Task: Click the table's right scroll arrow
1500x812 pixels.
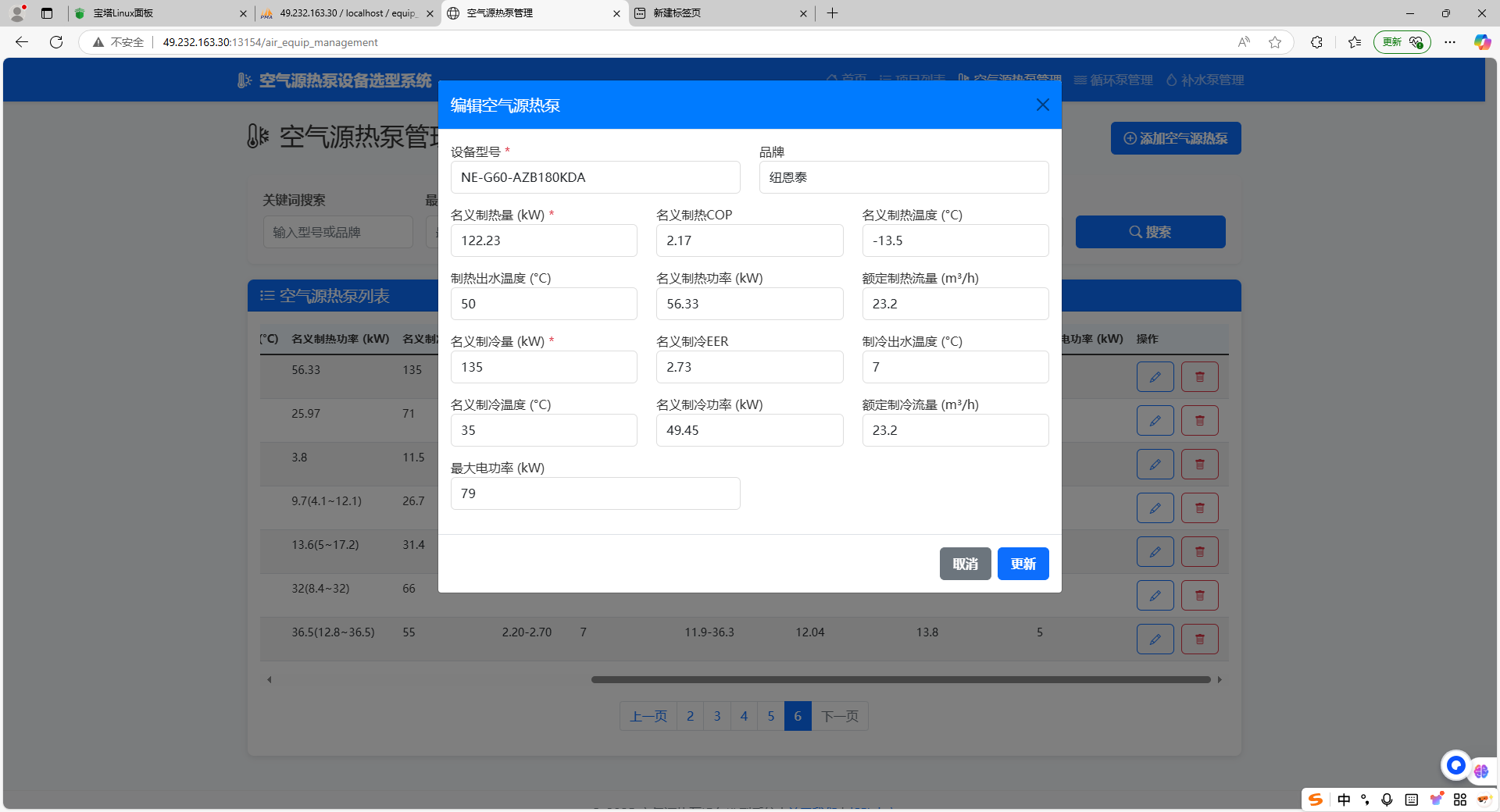Action: tap(1220, 679)
